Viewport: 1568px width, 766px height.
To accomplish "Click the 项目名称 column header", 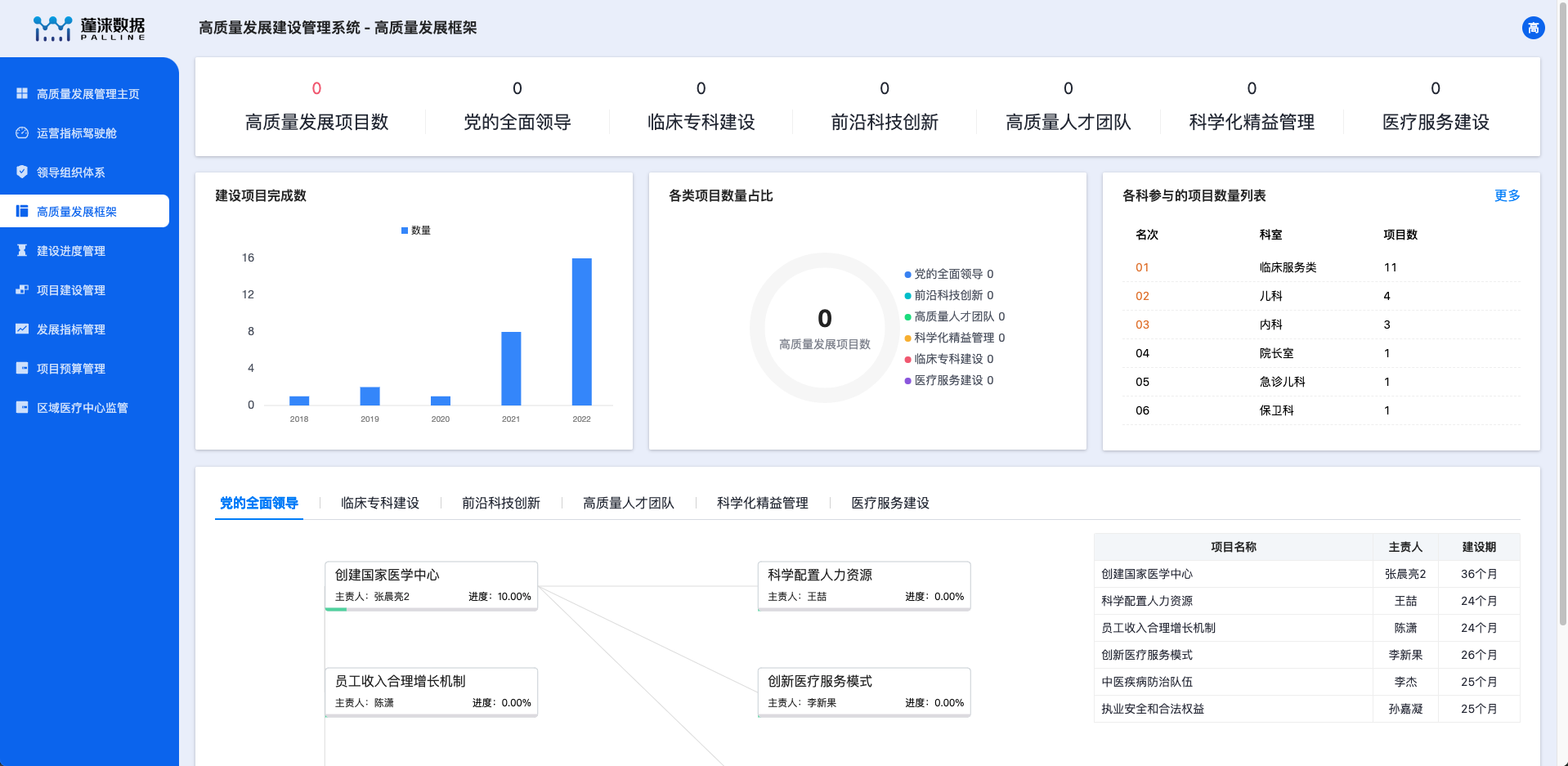I will click(x=1233, y=547).
